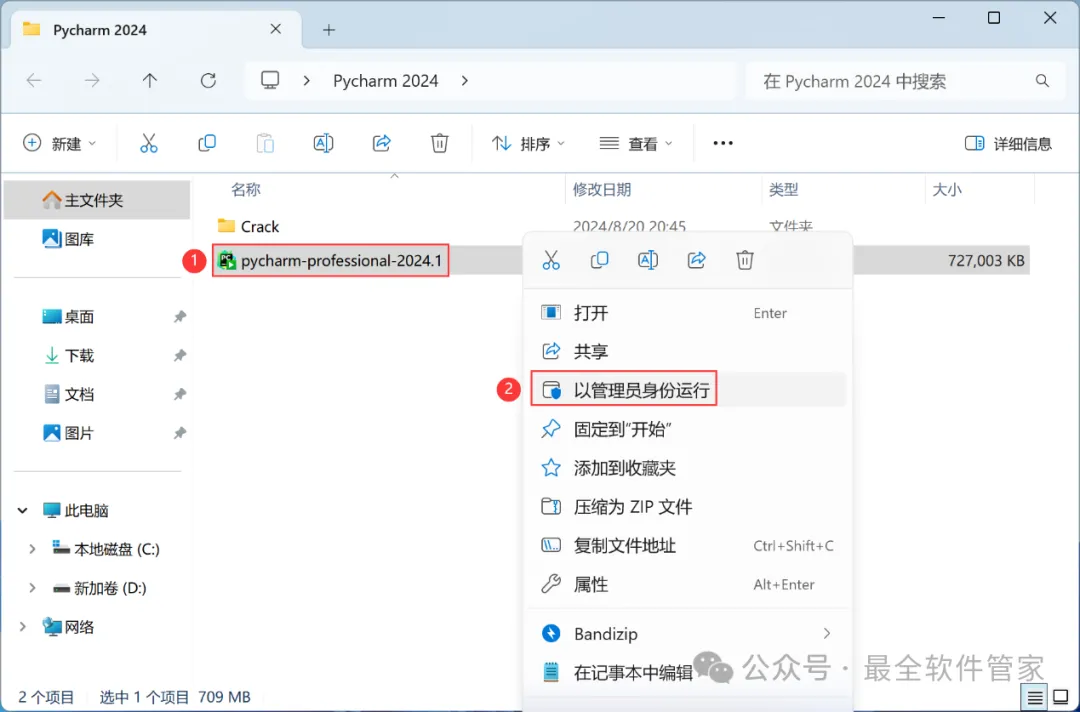Viewport: 1080px width, 712px height.
Task: Click the Cut icon in the context menu
Action: pos(551,260)
